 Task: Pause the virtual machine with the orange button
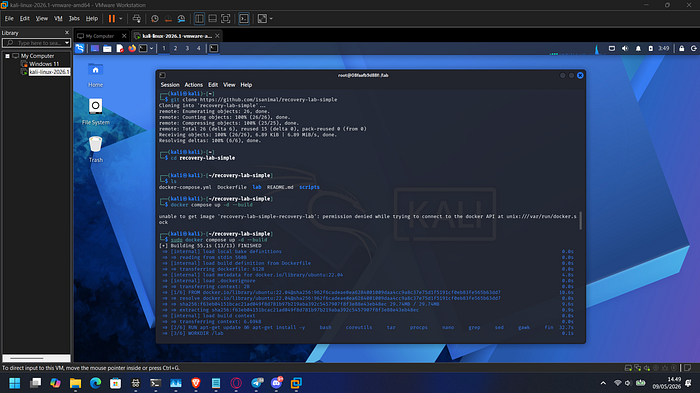pos(112,19)
